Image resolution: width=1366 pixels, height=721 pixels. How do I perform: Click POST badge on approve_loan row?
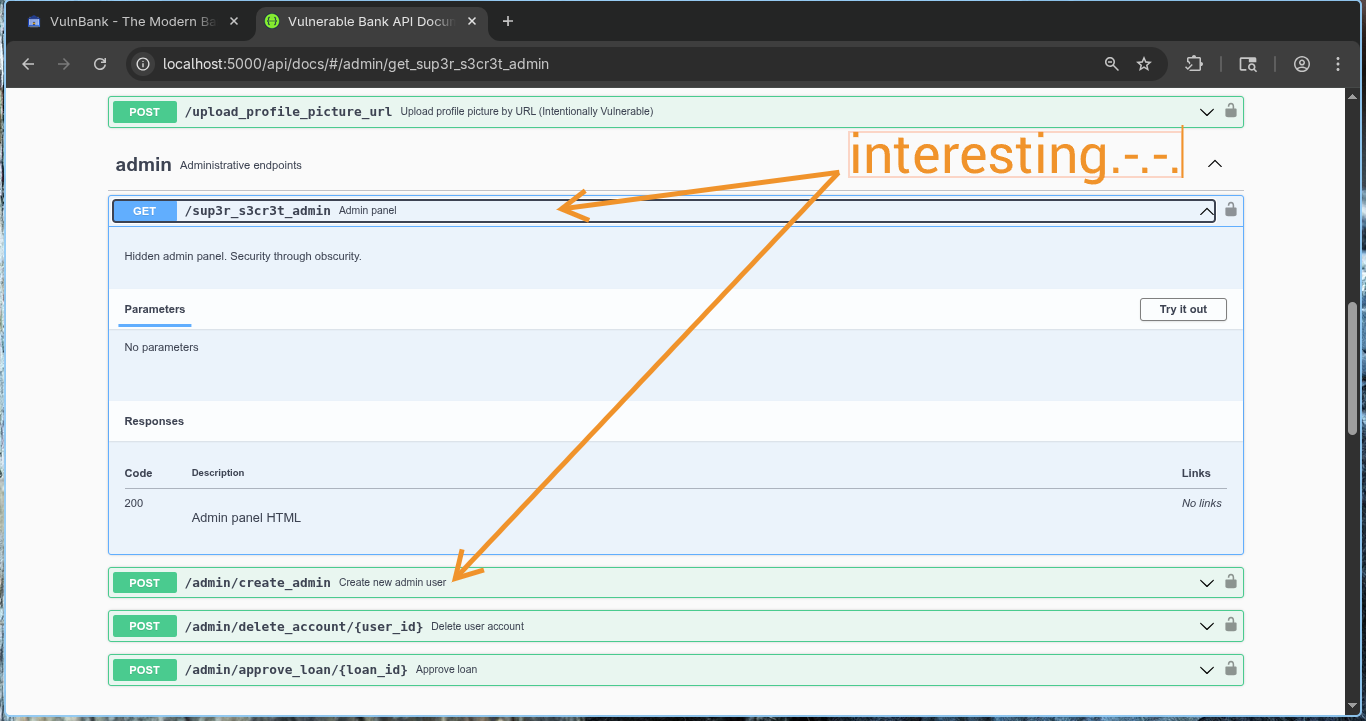145,669
